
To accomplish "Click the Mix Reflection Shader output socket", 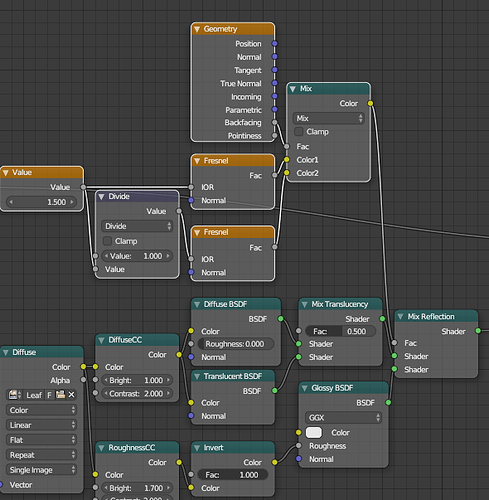I will point(478,331).
